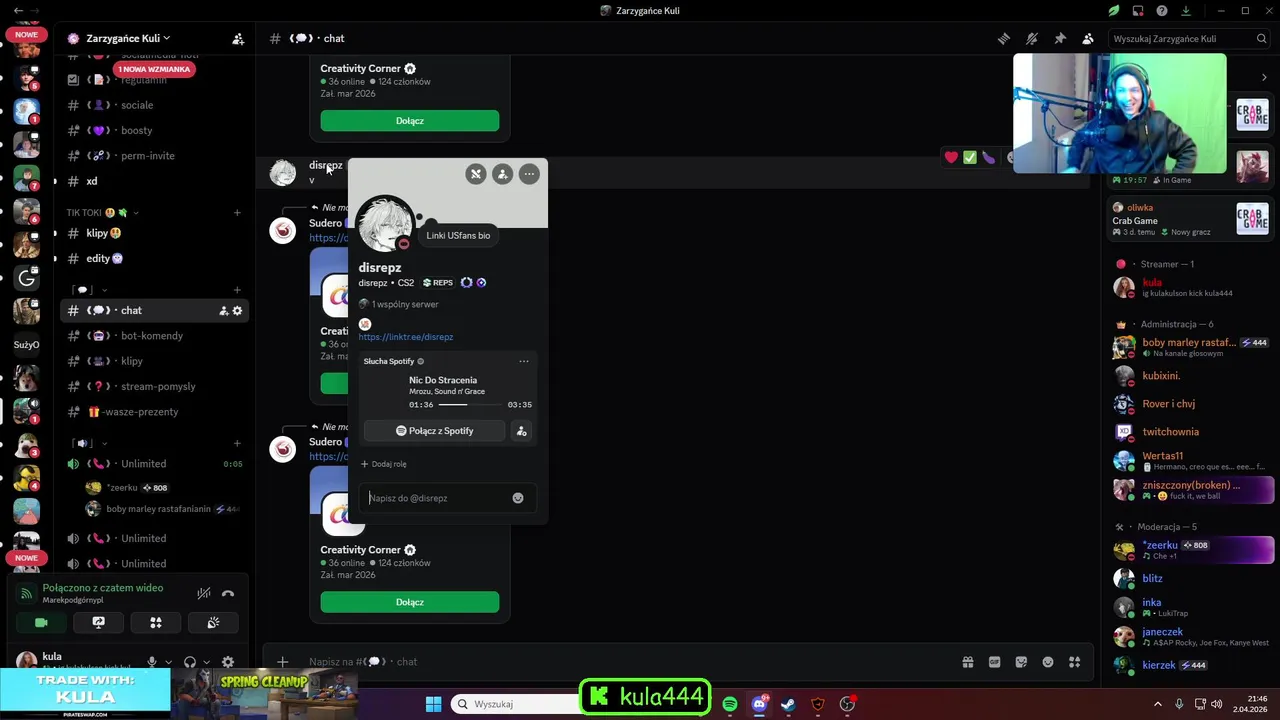Toggle the member list icon
This screenshot has width=1280, height=720.
coord(1088,38)
